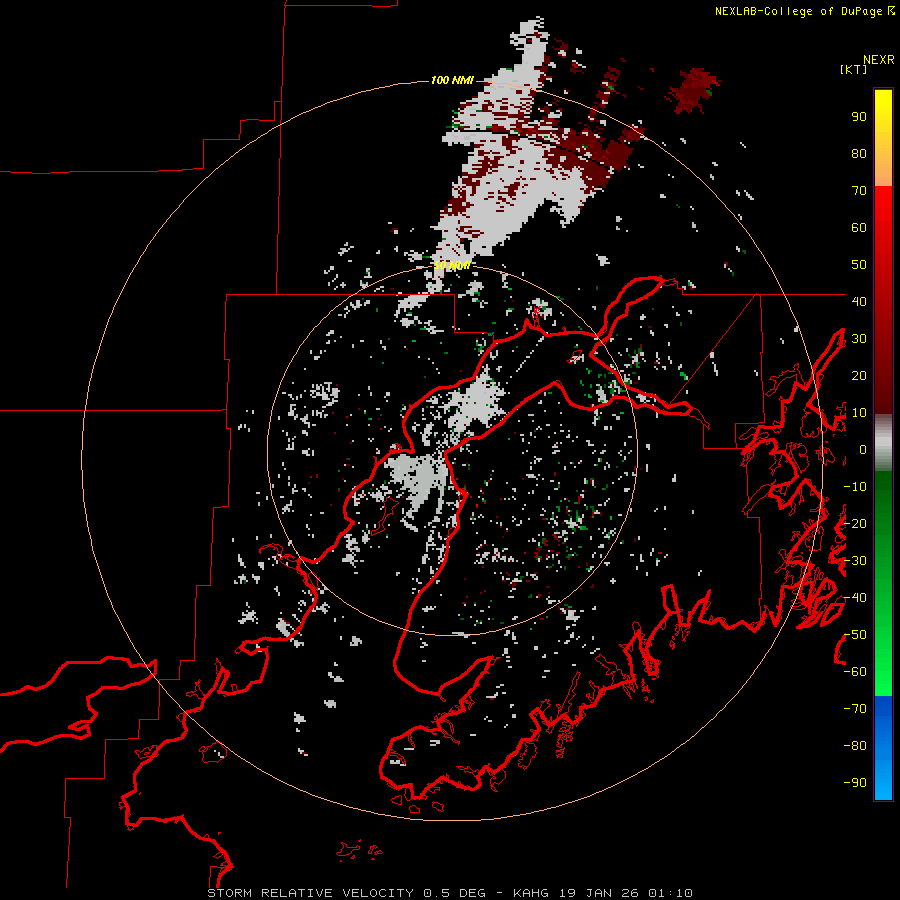Click the 80 value on the velocity scale
This screenshot has width=900, height=900.
pyautogui.click(x=859, y=153)
